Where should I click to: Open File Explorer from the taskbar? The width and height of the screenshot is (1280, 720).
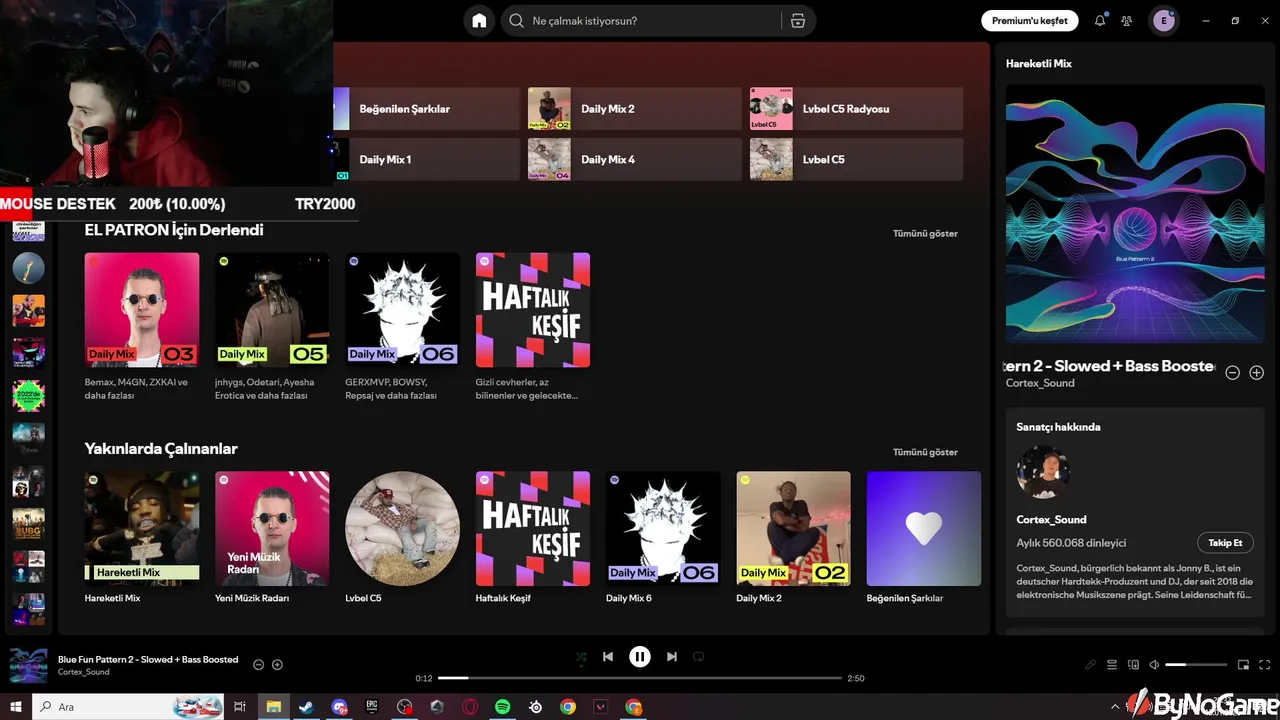(x=273, y=707)
